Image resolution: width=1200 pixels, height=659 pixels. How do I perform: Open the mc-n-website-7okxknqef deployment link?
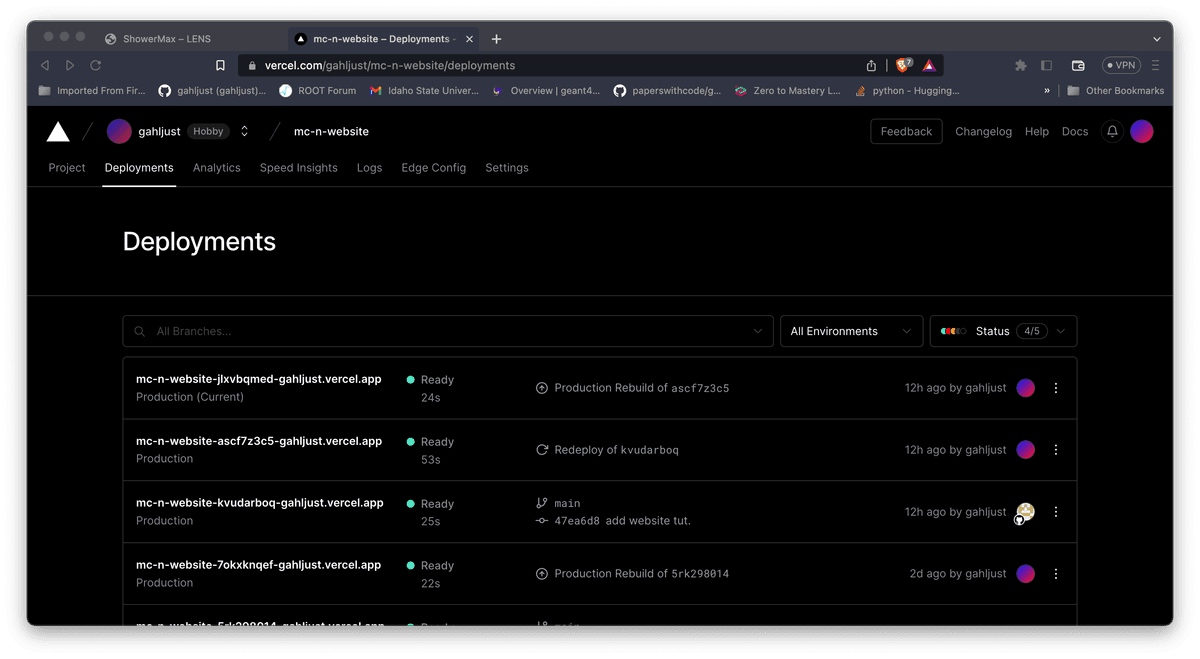[260, 565]
